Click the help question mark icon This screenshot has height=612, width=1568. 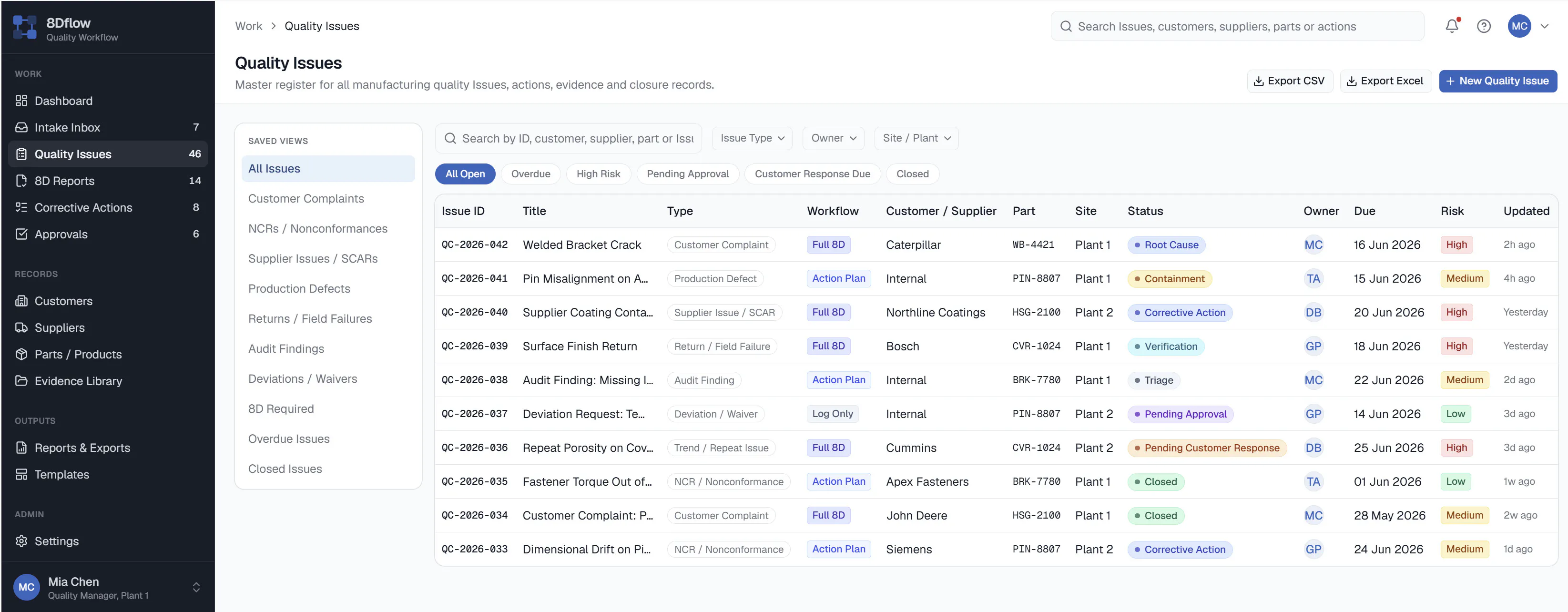coord(1483,26)
